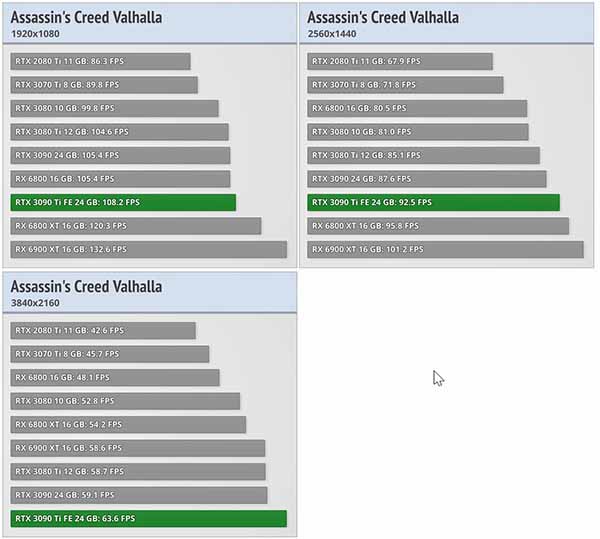Pick the RX 6900 XT 58.6 FPS bar
Screen dimensions: 600x539
coord(138,448)
